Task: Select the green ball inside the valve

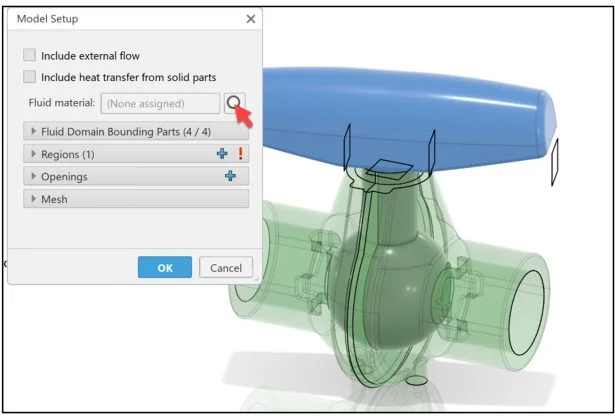Action: (386, 291)
